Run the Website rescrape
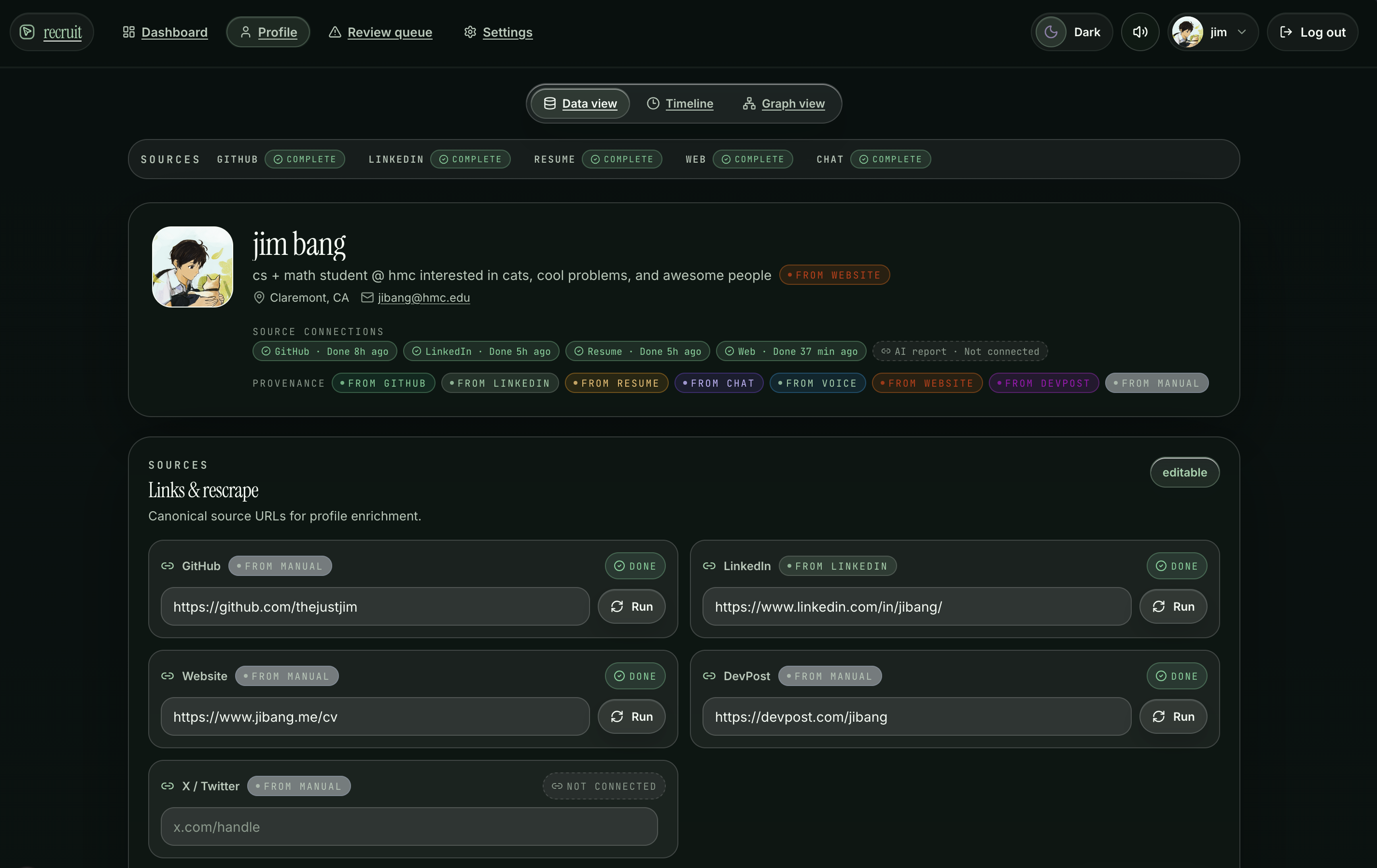The width and height of the screenshot is (1377, 868). pyautogui.click(x=632, y=716)
